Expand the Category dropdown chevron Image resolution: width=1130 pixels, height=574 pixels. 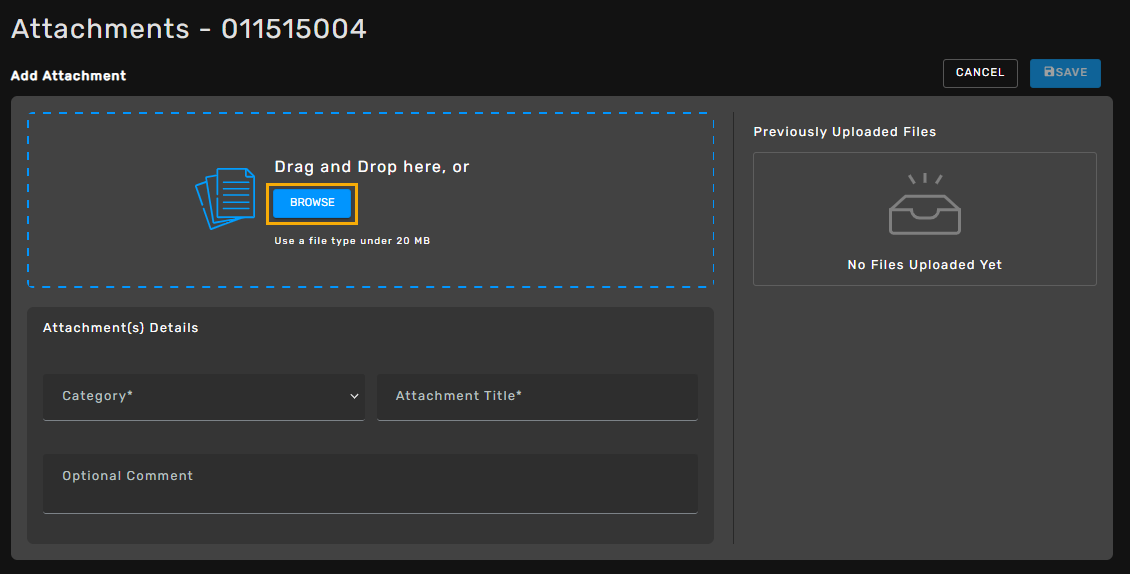354,396
